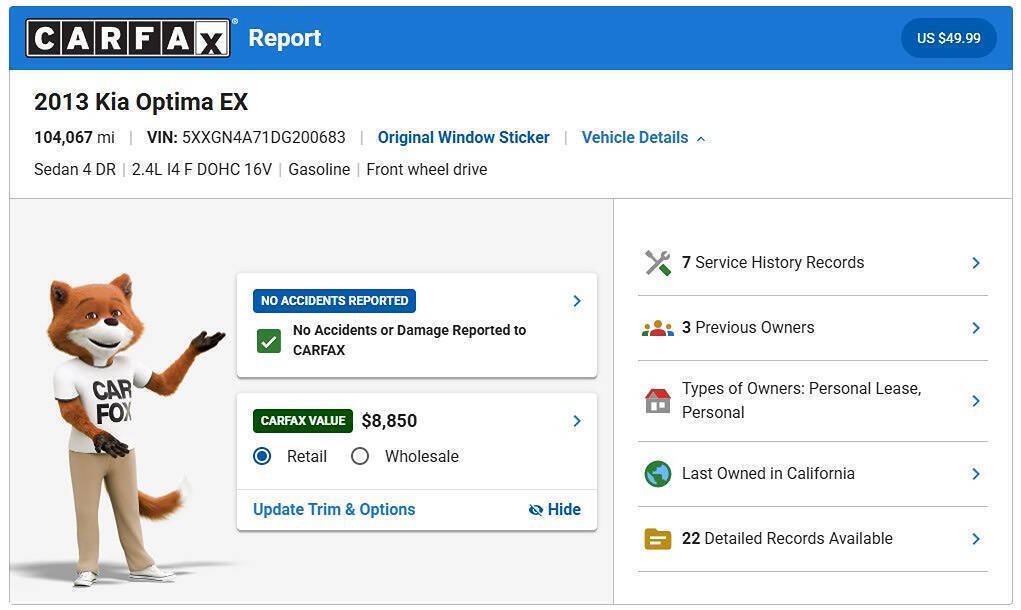Screen dimensions: 1021x610
Task: Click the green No Accidents checkmark icon
Action: [269, 340]
